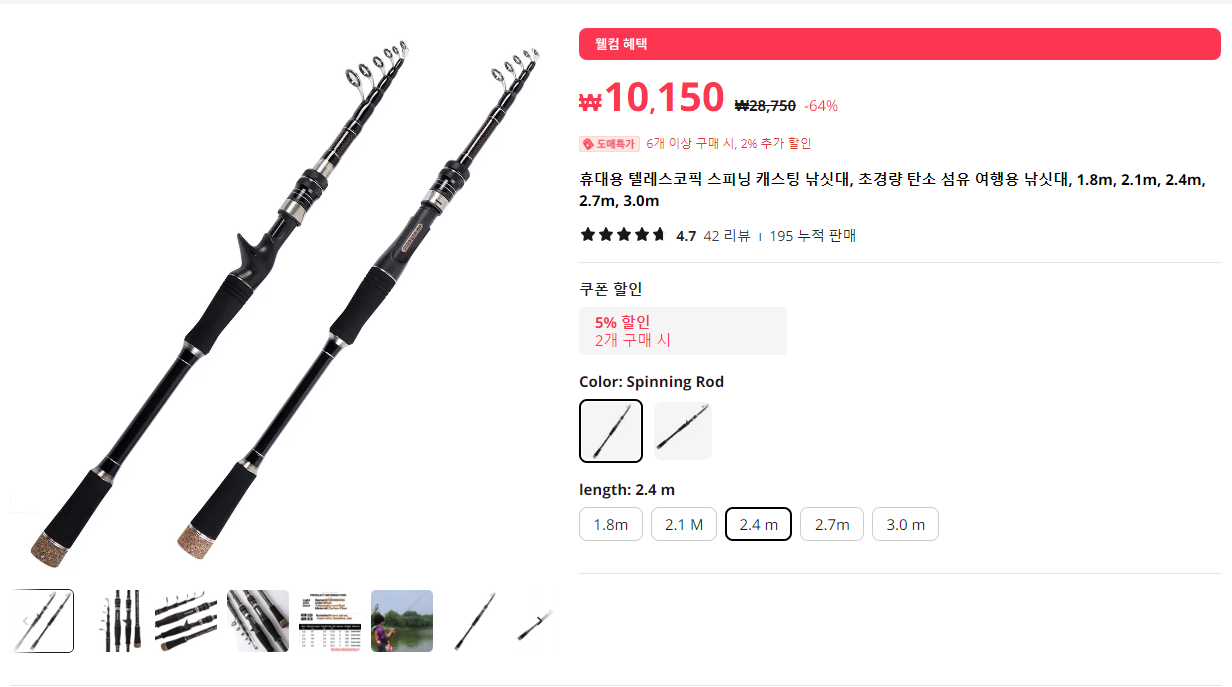This screenshot has width=1232, height=687.
Task: Choose the 2.7m length option
Action: click(832, 524)
